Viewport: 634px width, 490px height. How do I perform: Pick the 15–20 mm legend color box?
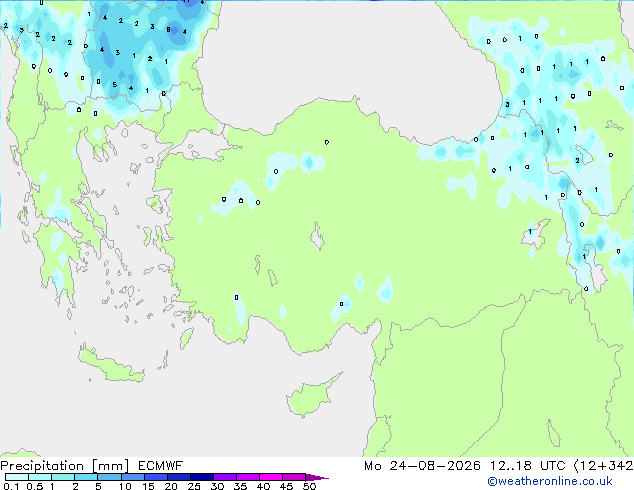pos(156,477)
